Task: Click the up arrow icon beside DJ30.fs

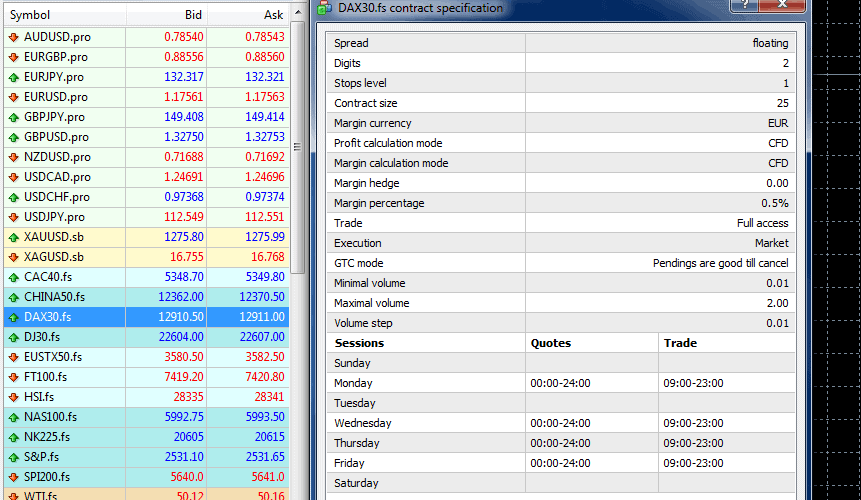Action: (14, 338)
